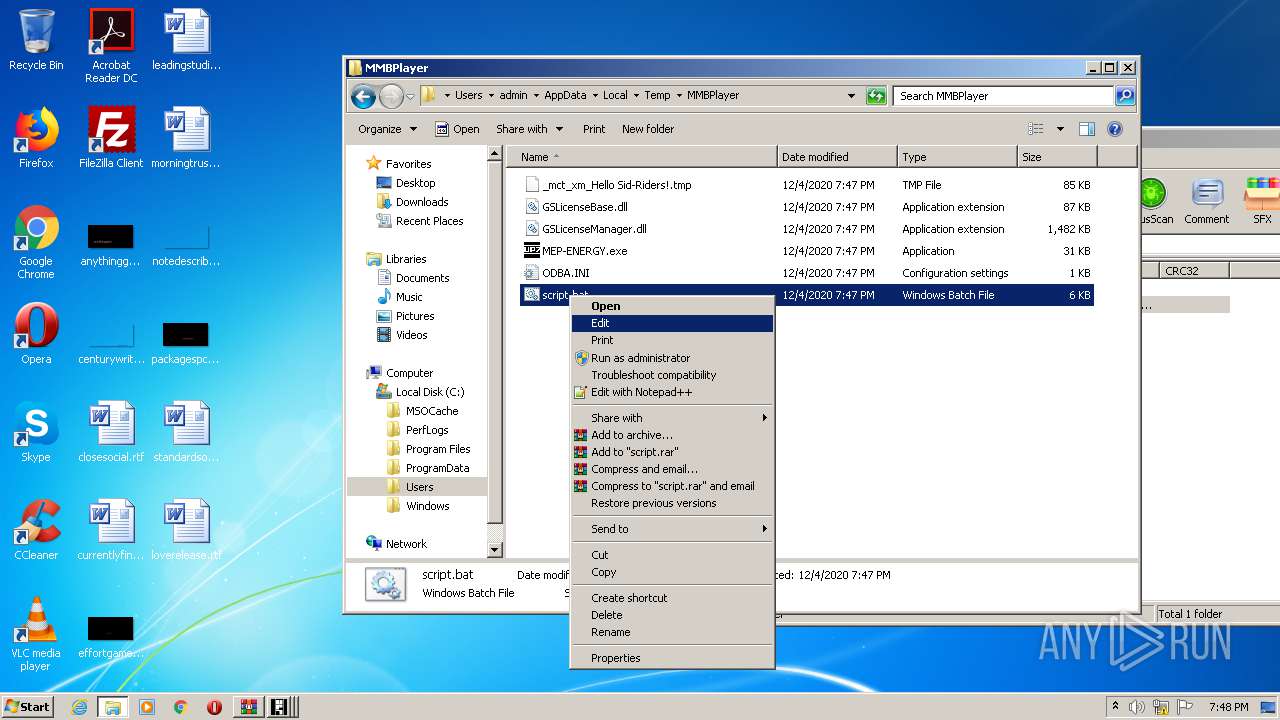This screenshot has height=720, width=1280.
Task: Click volume icon in system tray
Action: (x=1137, y=707)
